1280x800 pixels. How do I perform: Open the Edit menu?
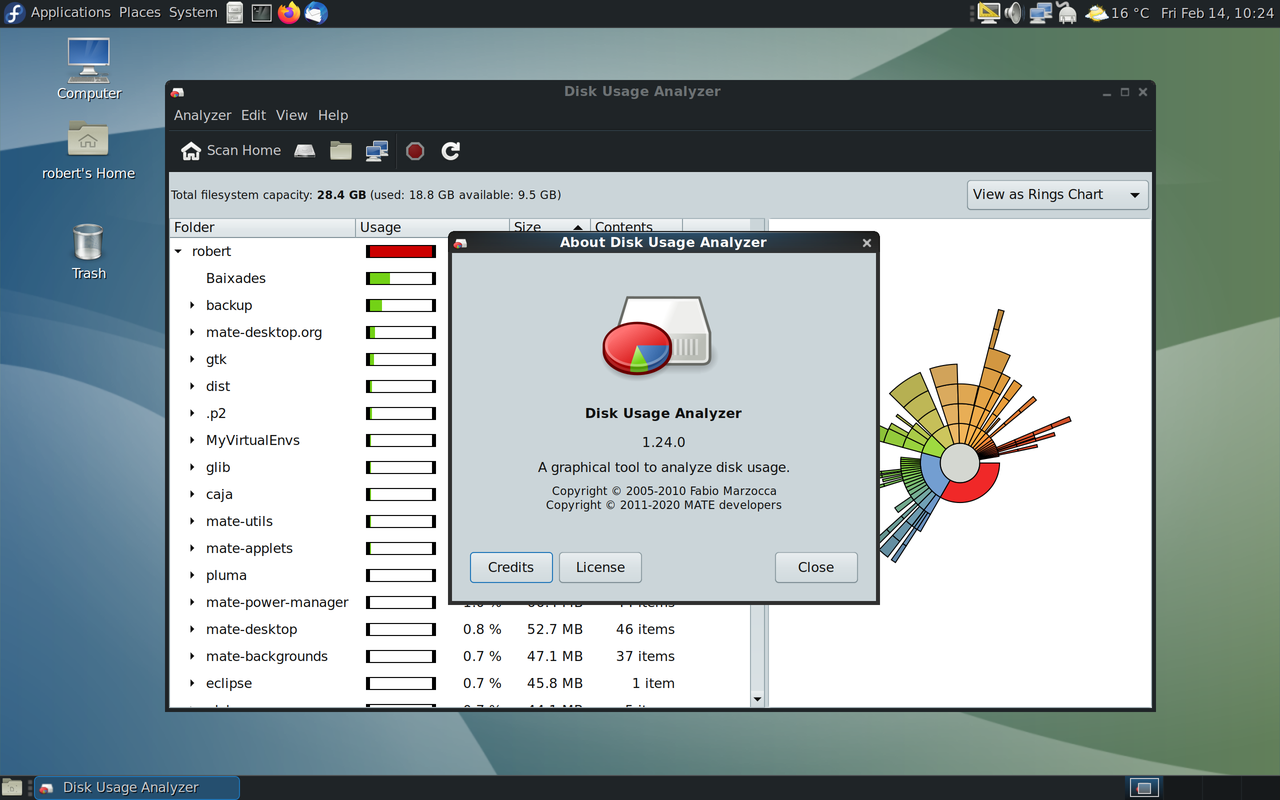coord(254,115)
